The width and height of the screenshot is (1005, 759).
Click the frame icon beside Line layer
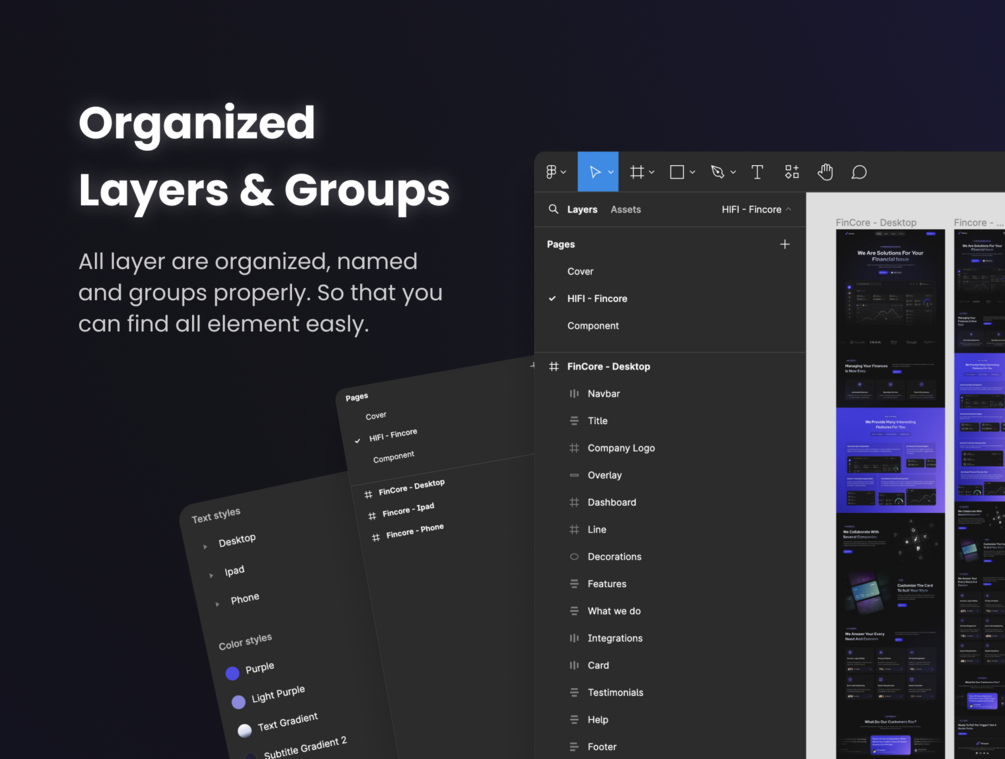(x=574, y=530)
